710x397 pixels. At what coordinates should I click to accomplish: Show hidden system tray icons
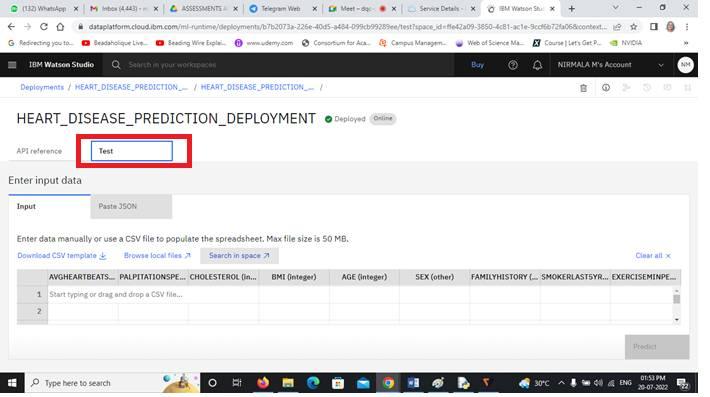coord(561,383)
